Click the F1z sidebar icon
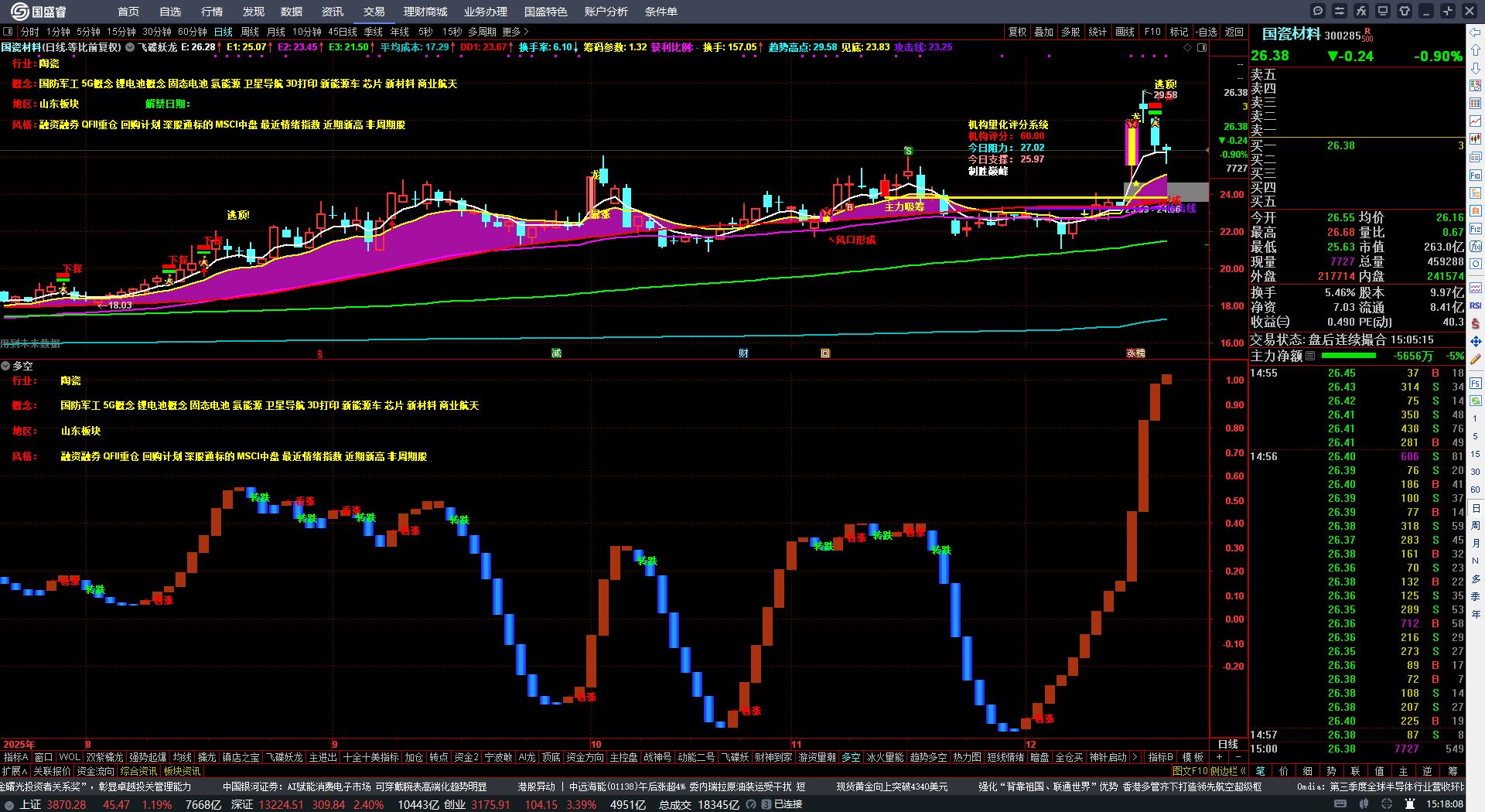Image resolution: width=1485 pixels, height=812 pixels. pyautogui.click(x=1476, y=229)
